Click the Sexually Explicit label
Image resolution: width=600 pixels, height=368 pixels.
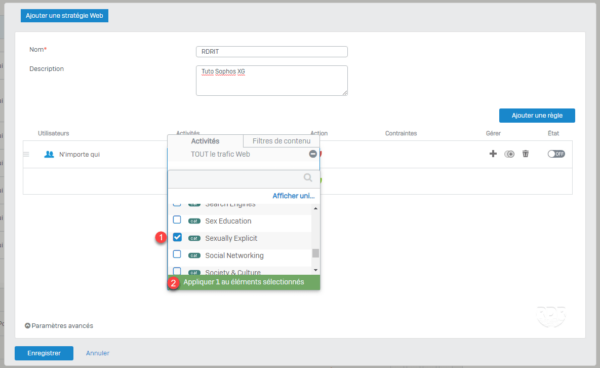pyautogui.click(x=231, y=238)
